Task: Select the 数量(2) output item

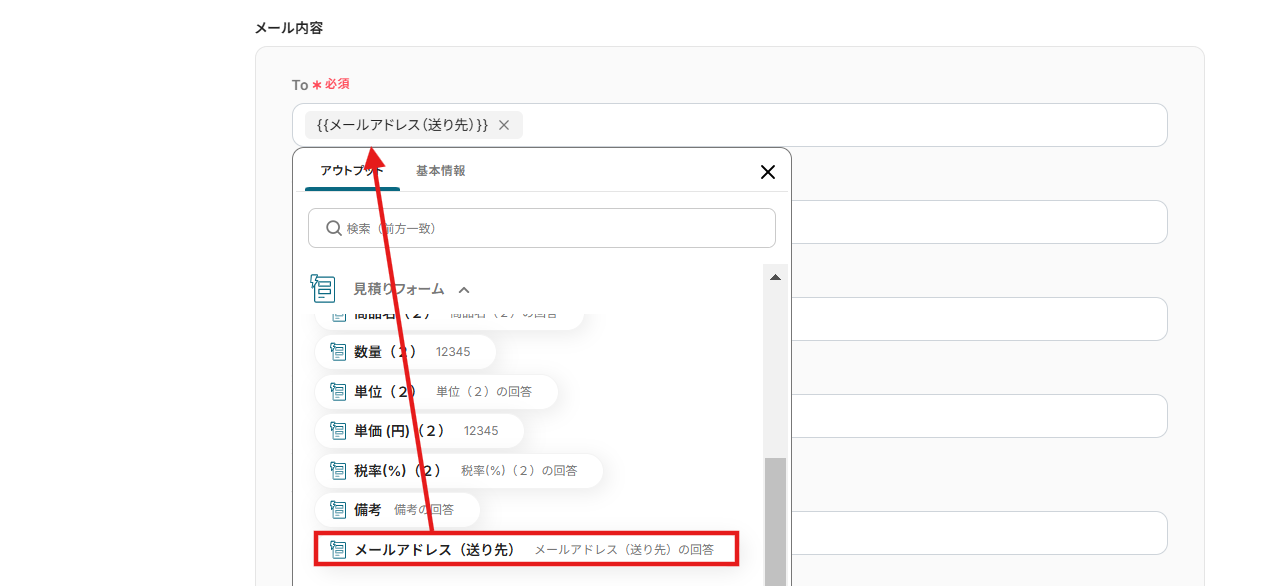Action: pyautogui.click(x=405, y=352)
